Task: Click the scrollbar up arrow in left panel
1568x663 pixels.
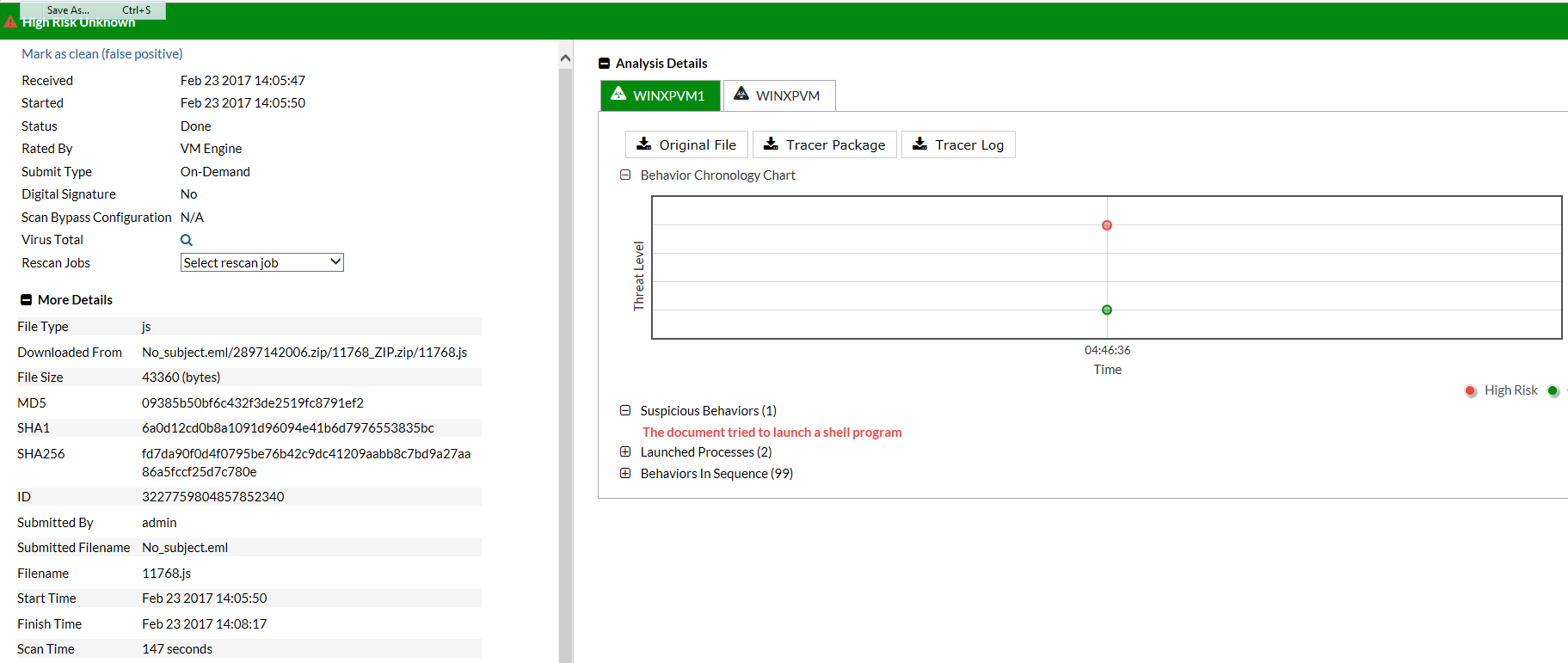Action: pos(565,58)
